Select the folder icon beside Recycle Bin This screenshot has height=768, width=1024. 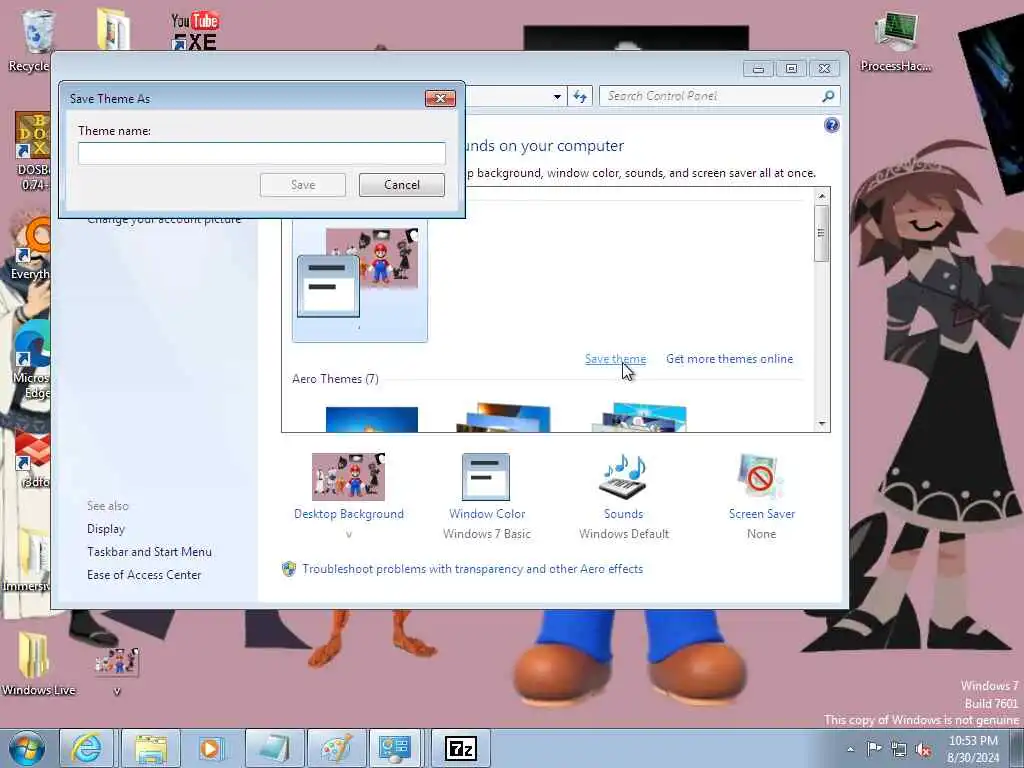click(112, 29)
